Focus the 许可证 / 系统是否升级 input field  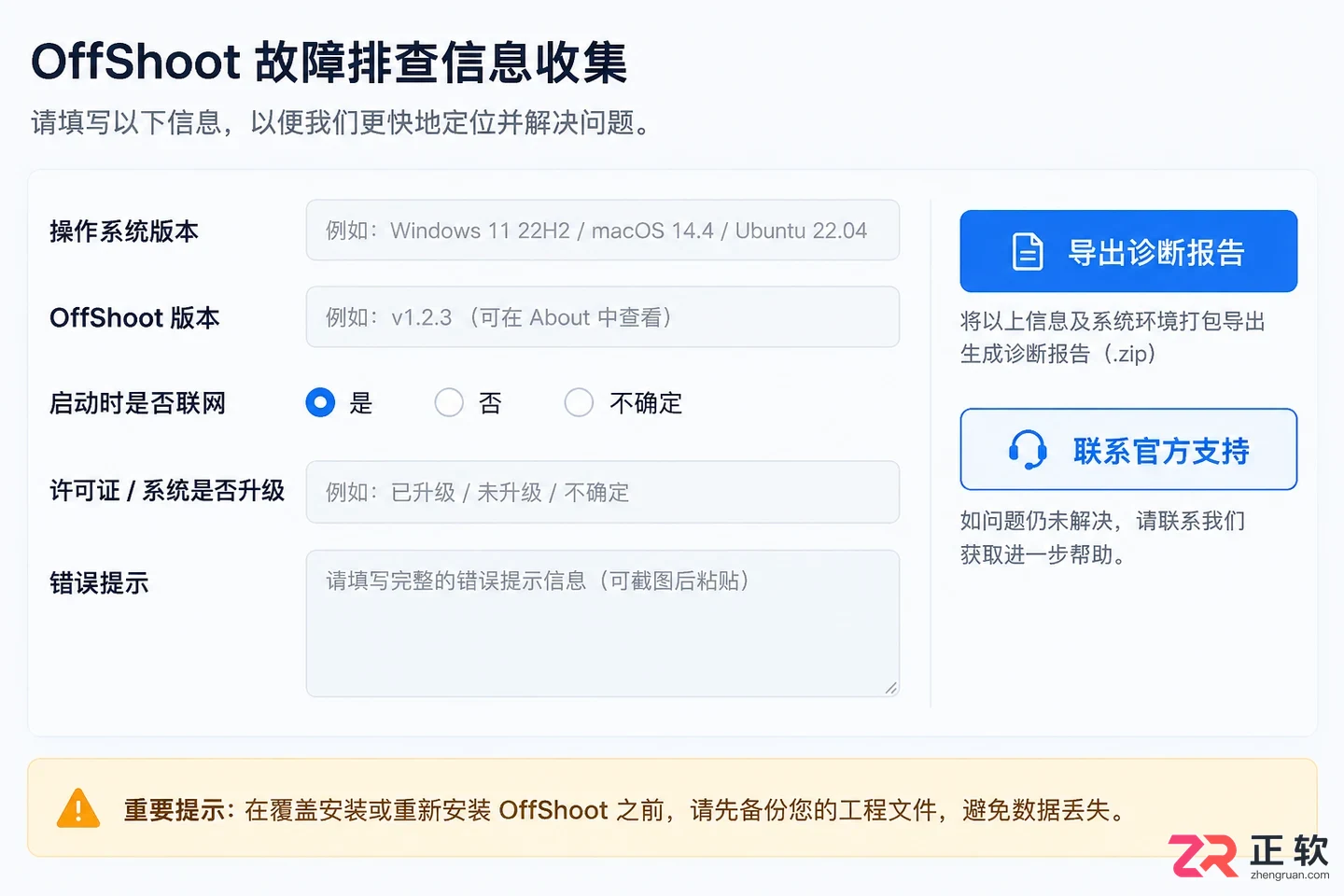click(x=603, y=492)
